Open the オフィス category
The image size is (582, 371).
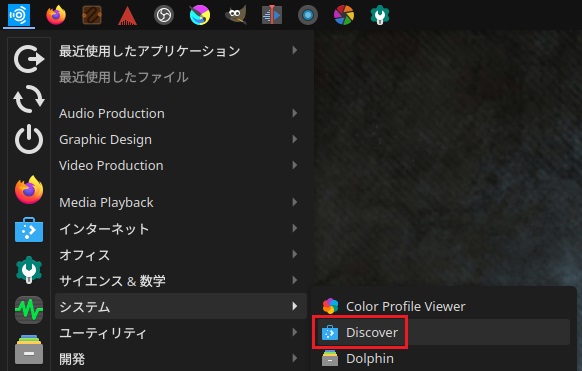pos(181,254)
